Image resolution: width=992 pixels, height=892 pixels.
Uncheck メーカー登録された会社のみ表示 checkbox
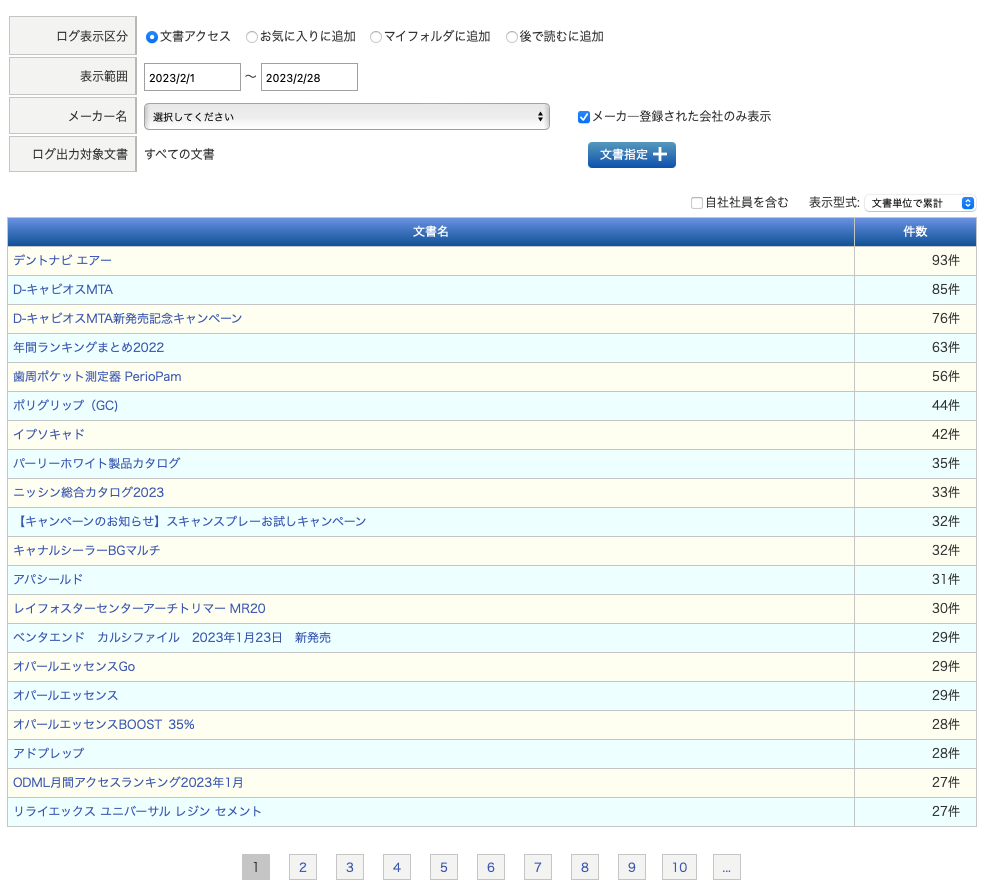coord(584,117)
